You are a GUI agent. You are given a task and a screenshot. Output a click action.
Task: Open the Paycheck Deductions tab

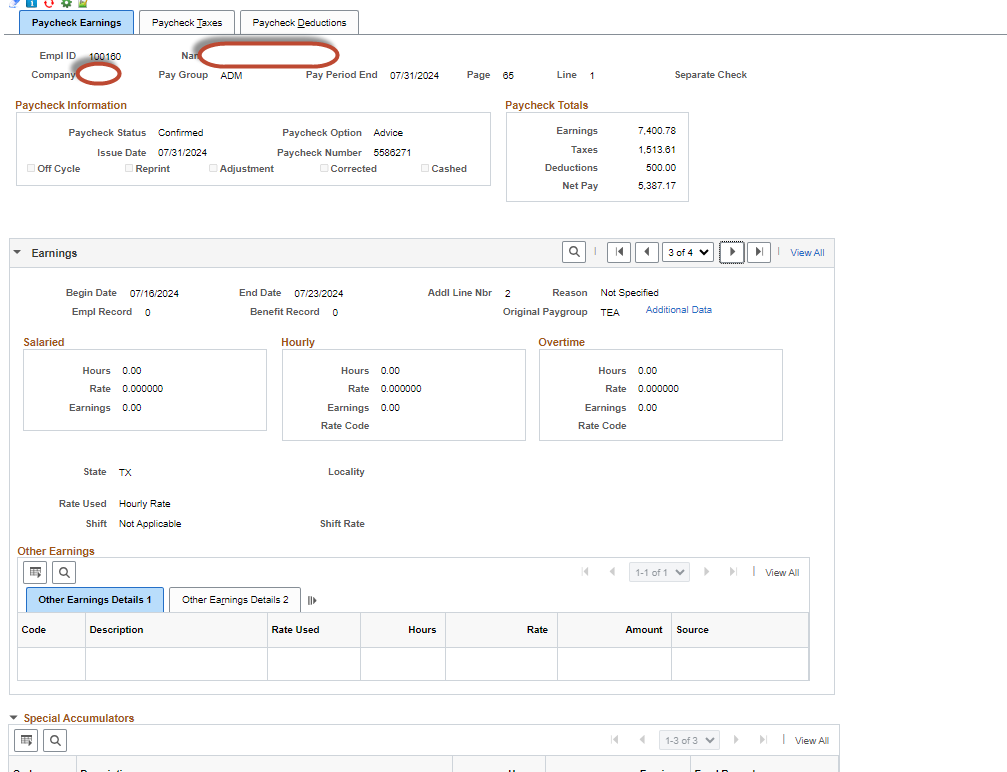pyautogui.click(x=299, y=22)
